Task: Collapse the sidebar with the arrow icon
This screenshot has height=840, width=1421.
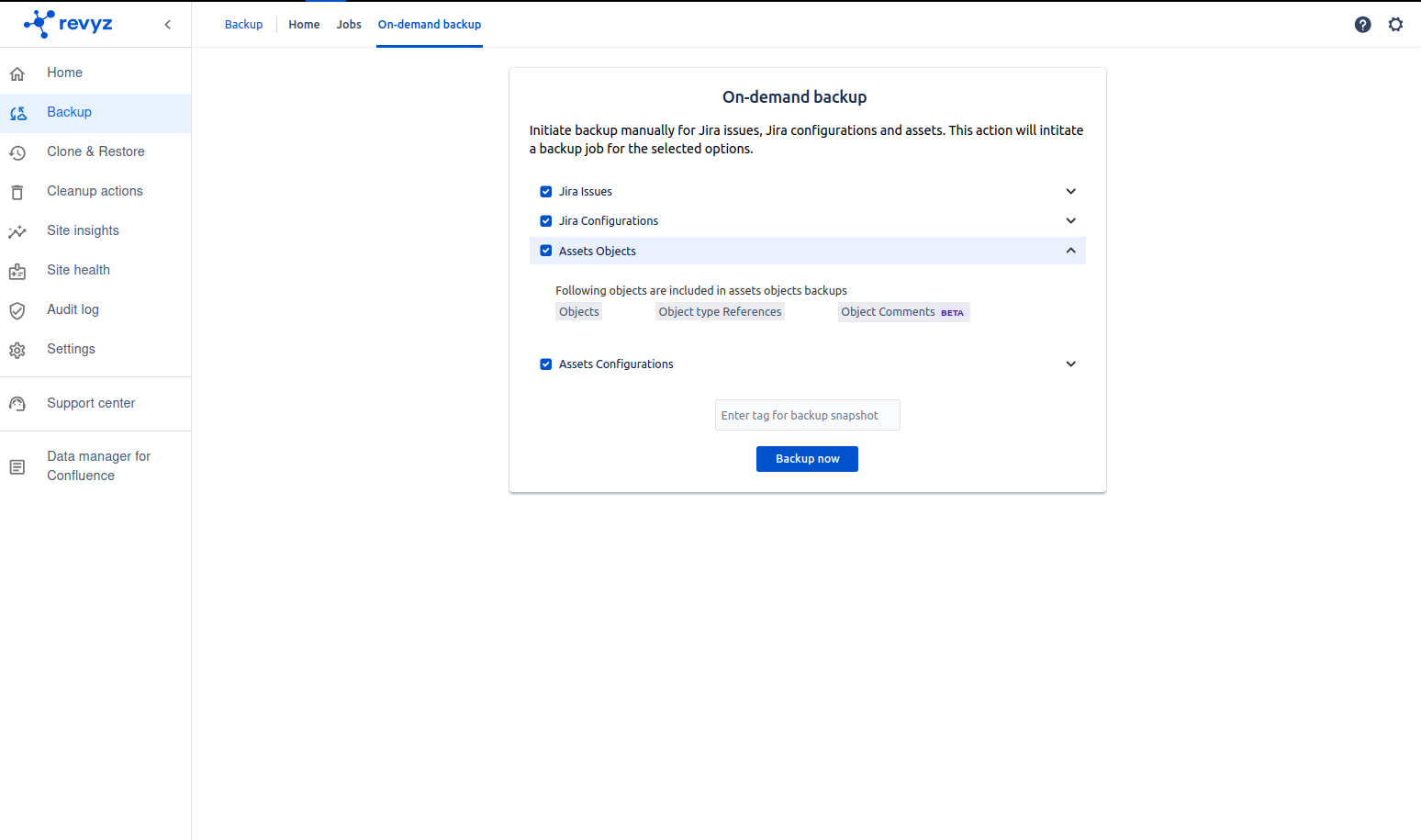Action: point(167,25)
